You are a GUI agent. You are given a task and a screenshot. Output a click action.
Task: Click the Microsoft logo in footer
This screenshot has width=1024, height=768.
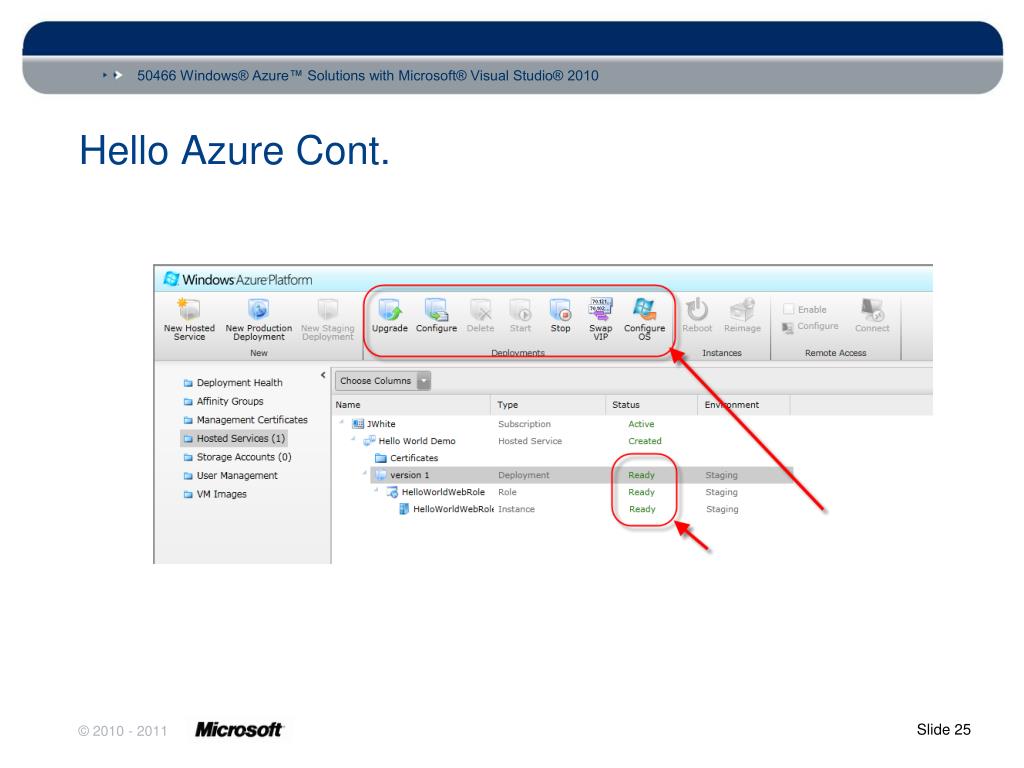point(238,729)
